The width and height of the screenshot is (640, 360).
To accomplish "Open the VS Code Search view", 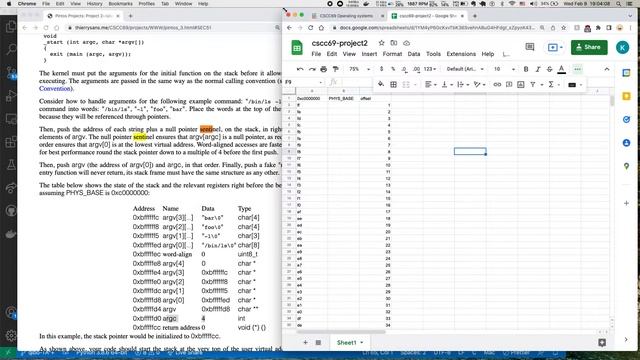I will click(11, 50).
